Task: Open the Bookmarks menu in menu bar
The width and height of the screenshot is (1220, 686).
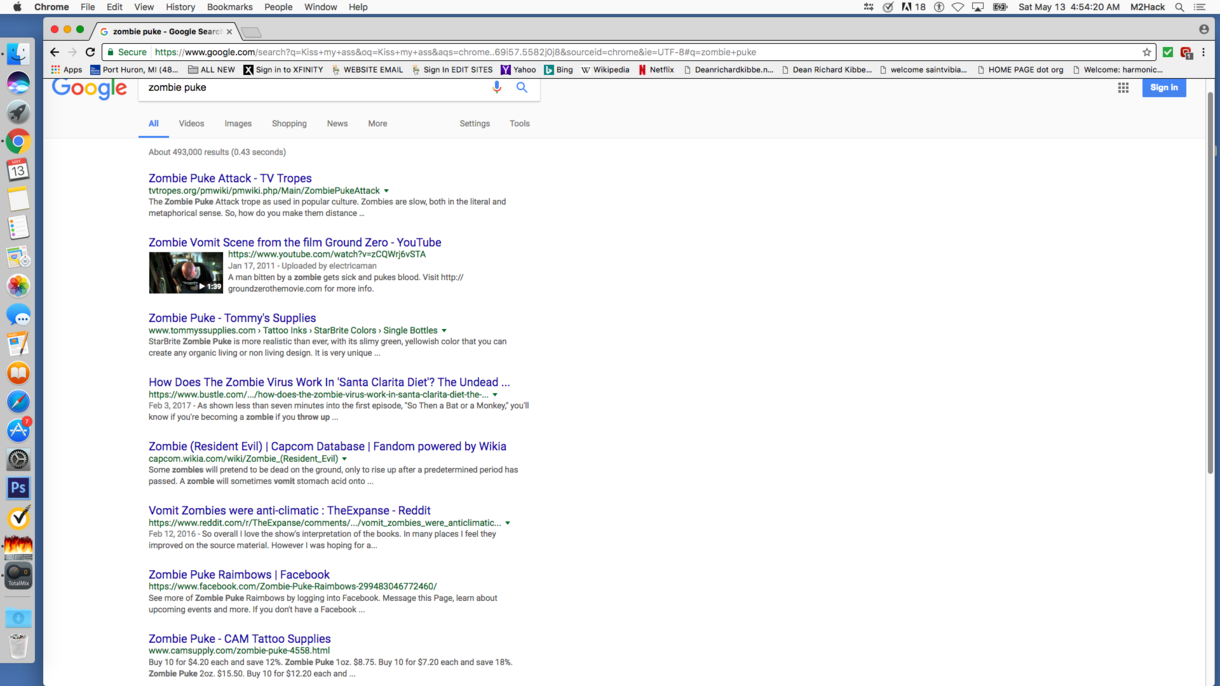Action: pyautogui.click(x=229, y=7)
